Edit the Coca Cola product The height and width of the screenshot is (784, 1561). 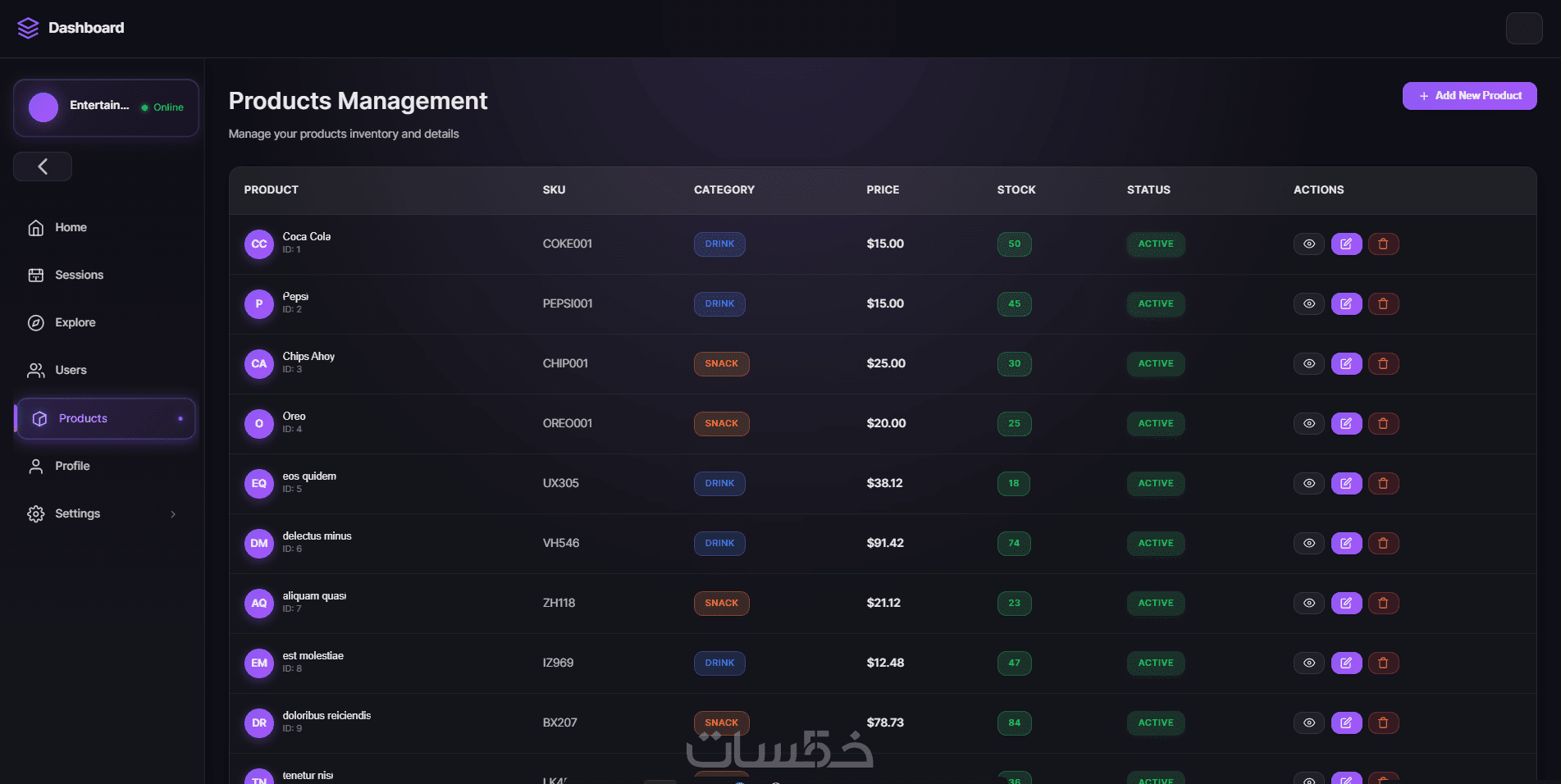pyautogui.click(x=1346, y=244)
